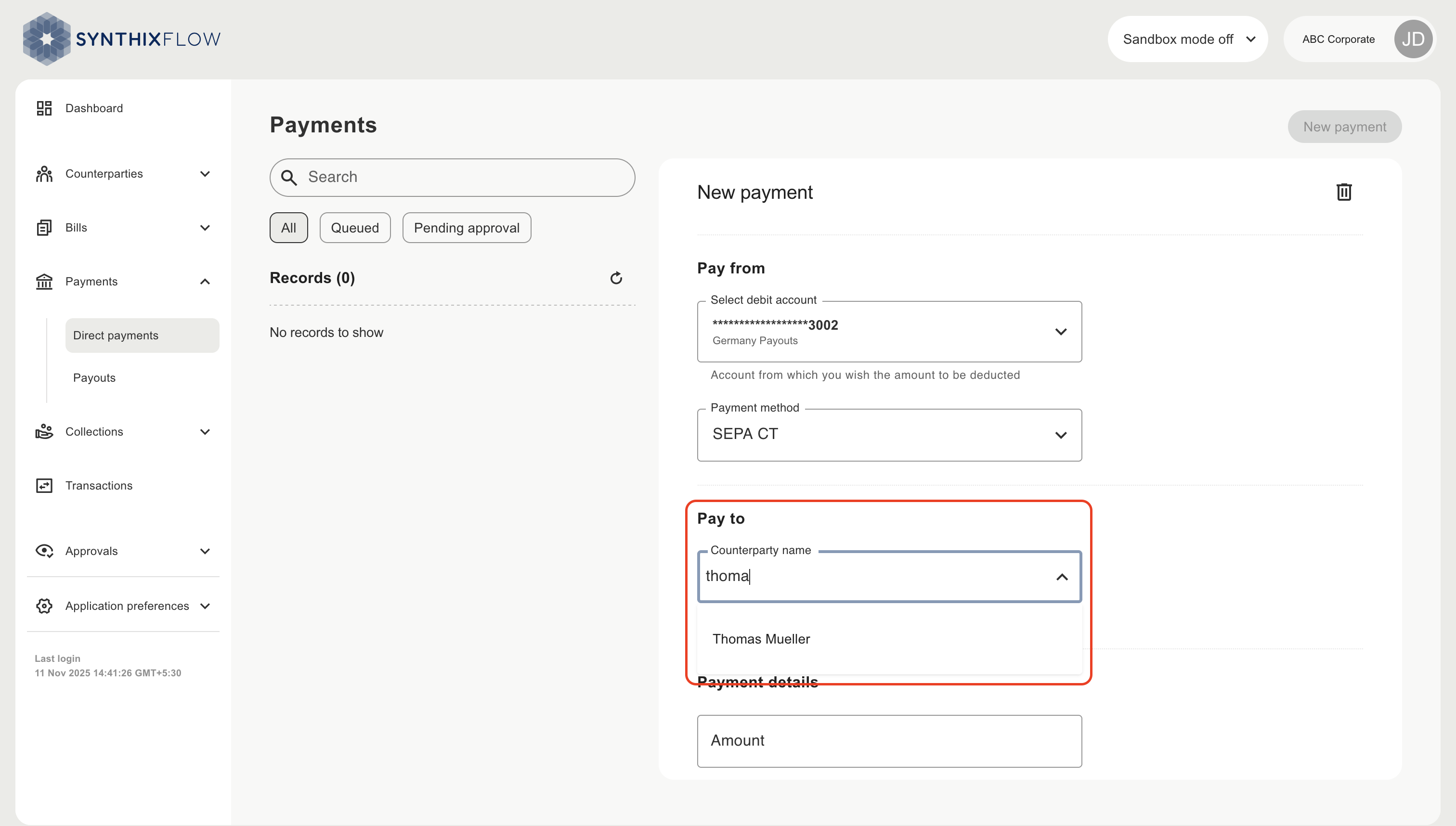This screenshot has width=1456, height=826.
Task: Click the search magnifier icon
Action: point(289,178)
